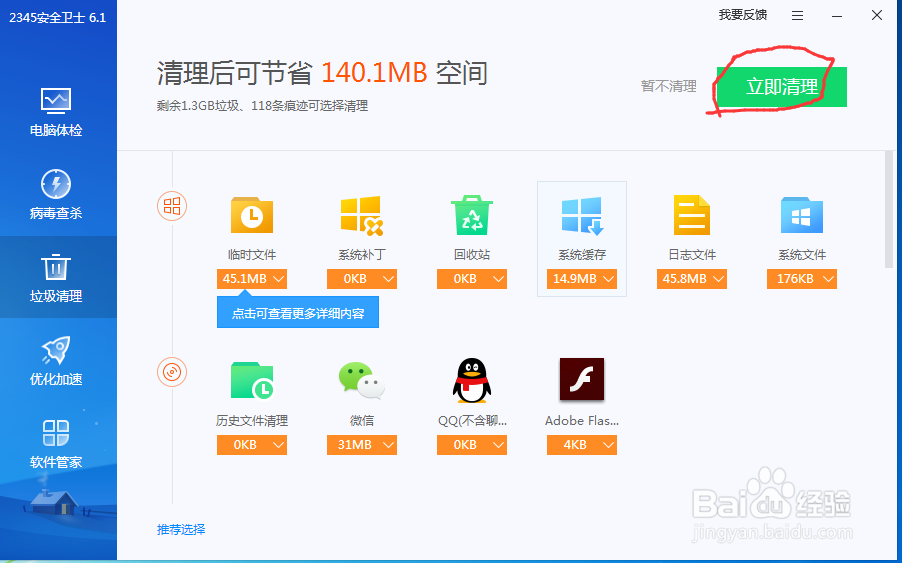Expand the QQ 0KB dropdown
This screenshot has width=902, height=563.
tap(472, 445)
